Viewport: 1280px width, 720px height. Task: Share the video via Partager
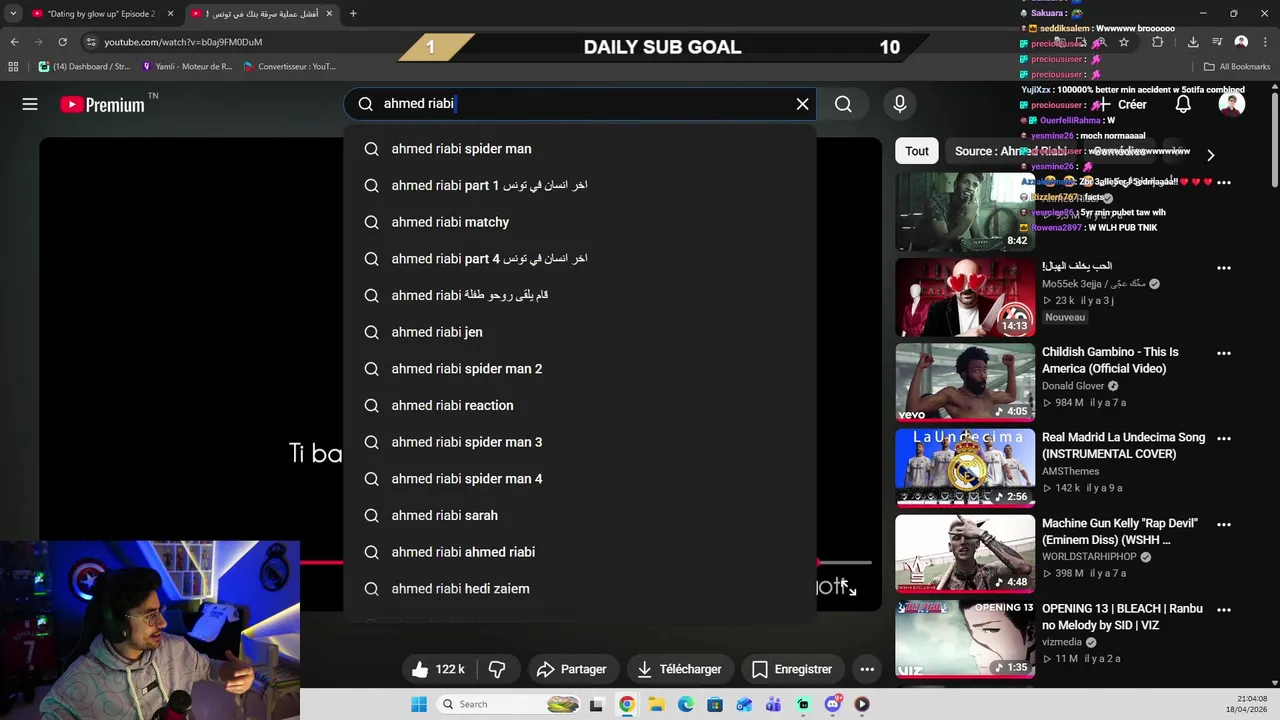tap(572, 669)
